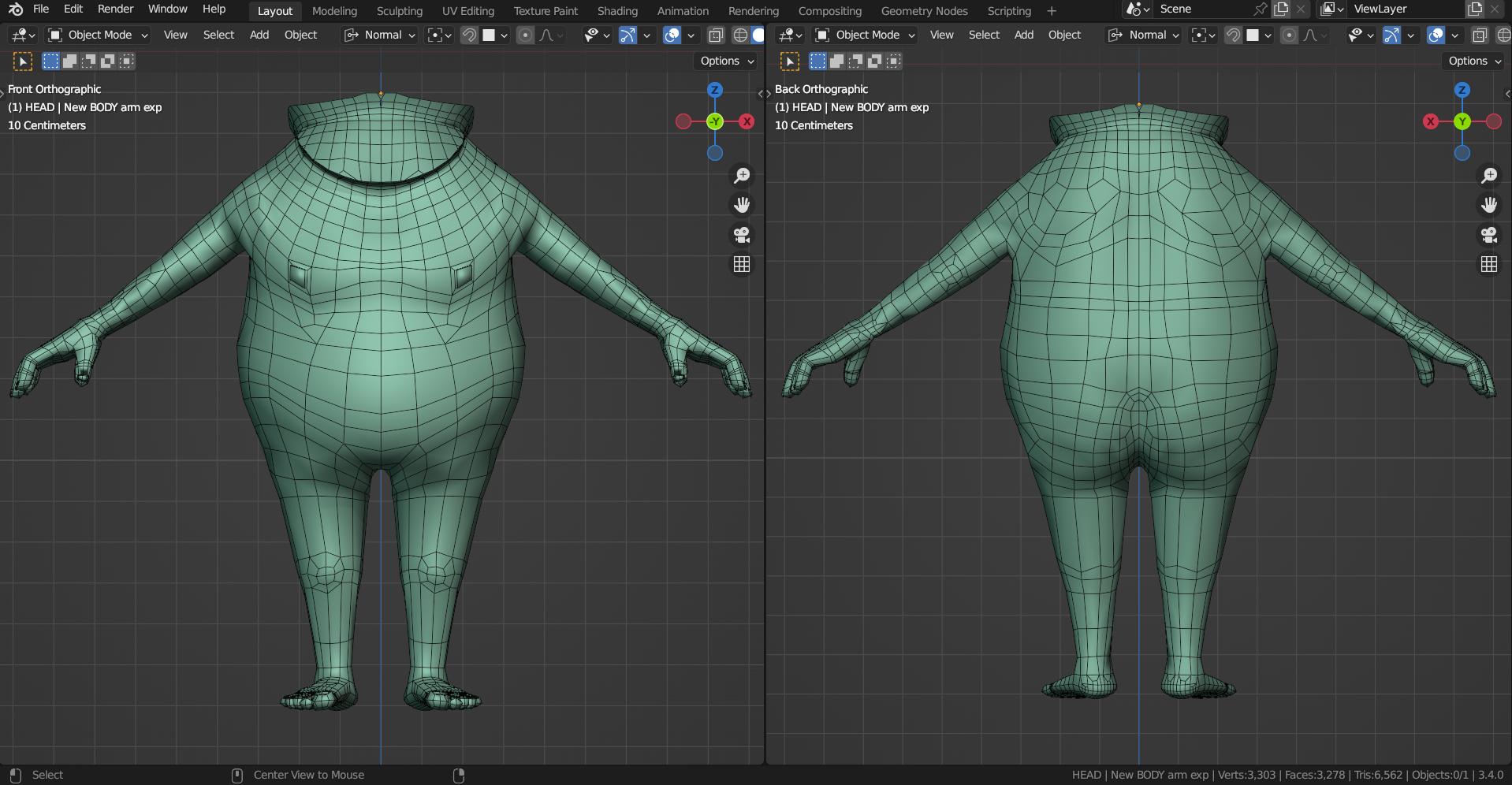Open Normal orientation dropdown in right viewport
1512x785 pixels.
1144,35
